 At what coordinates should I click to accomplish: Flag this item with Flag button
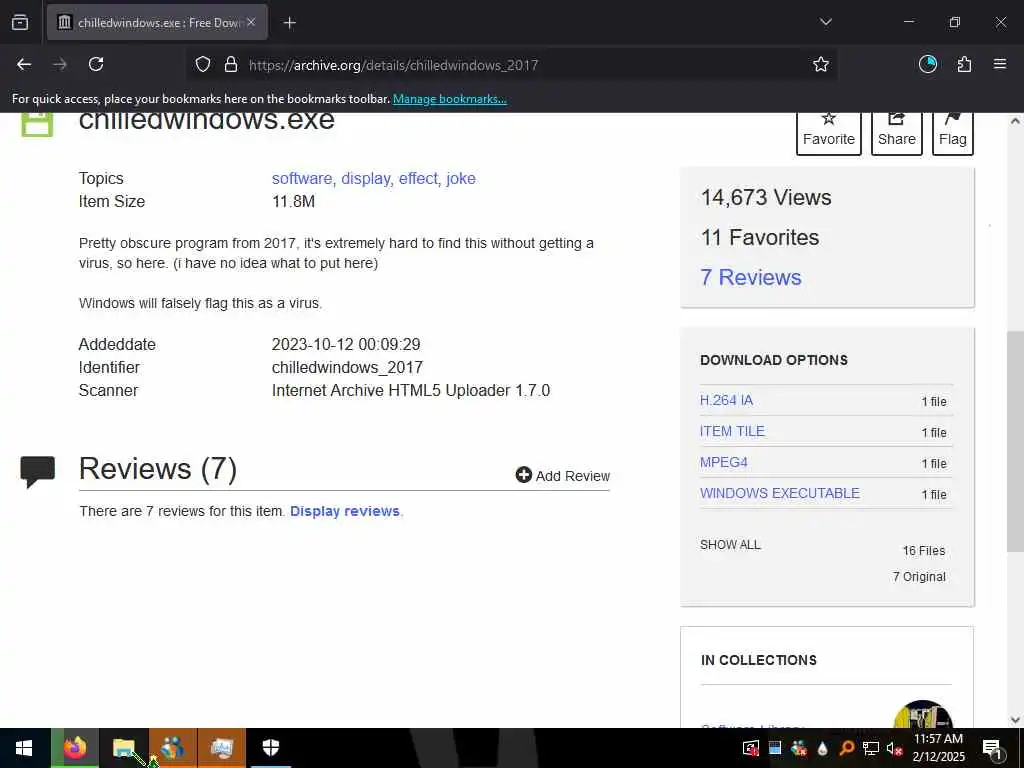click(953, 133)
